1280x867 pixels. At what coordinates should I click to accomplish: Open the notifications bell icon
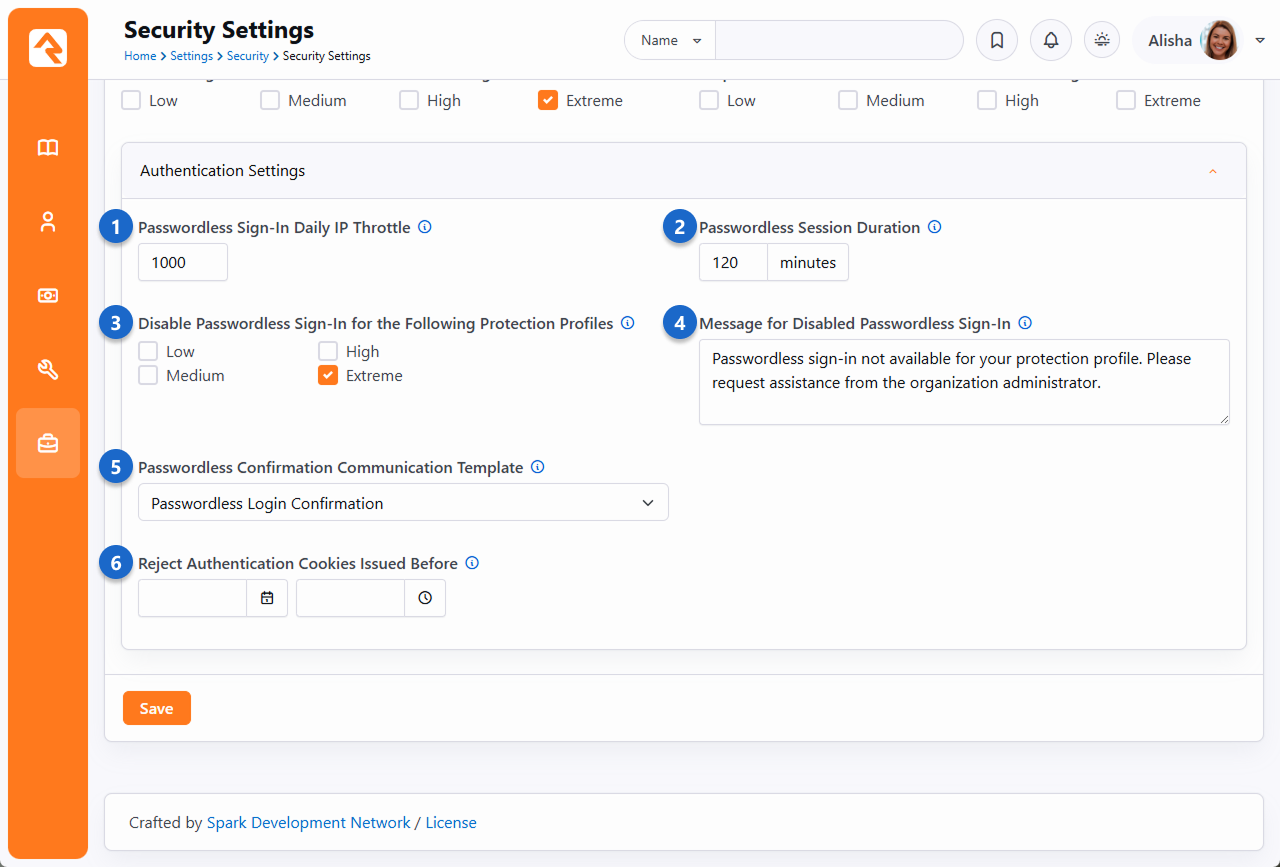click(1050, 41)
